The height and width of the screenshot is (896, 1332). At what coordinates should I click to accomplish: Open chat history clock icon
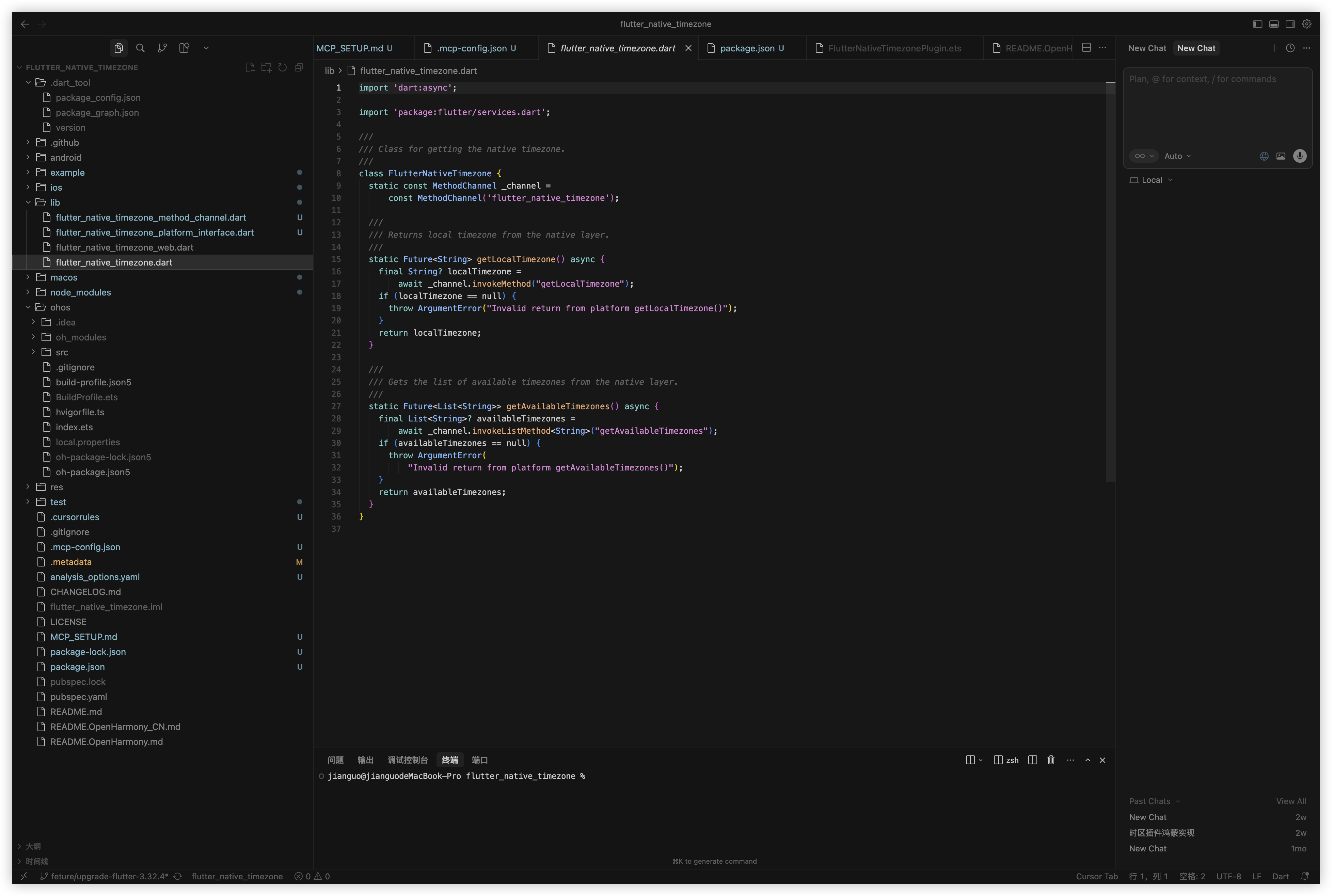point(1290,48)
